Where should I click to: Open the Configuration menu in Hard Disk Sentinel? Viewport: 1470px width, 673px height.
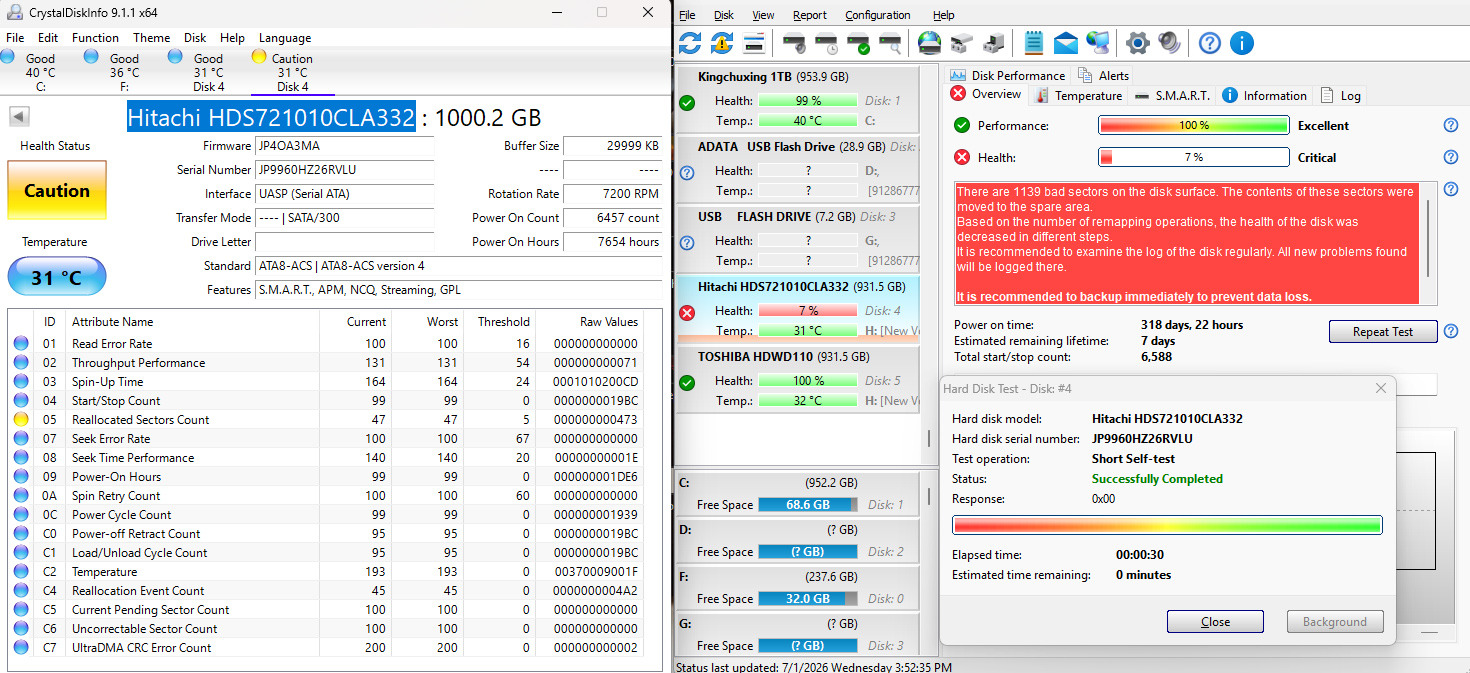878,15
